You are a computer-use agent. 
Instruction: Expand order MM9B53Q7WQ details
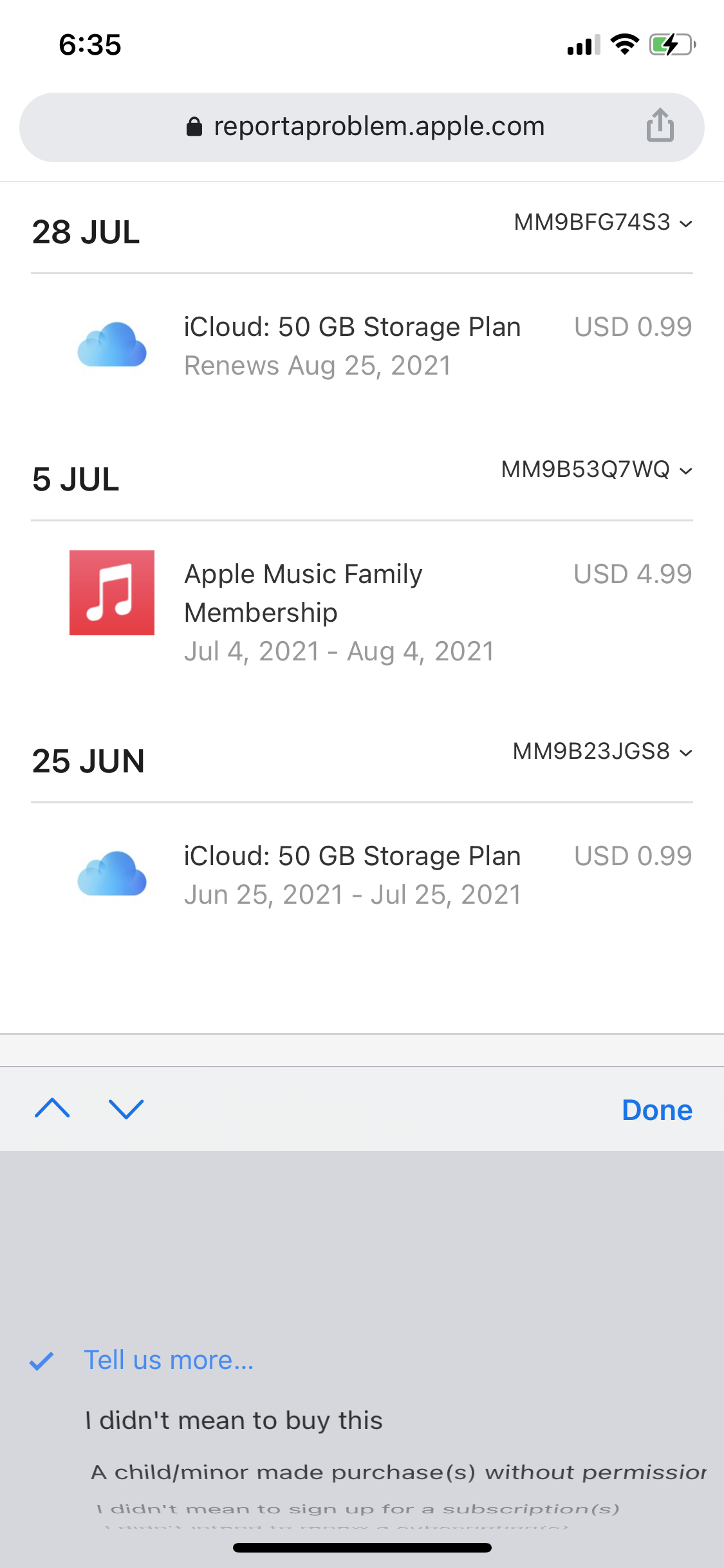click(x=597, y=470)
